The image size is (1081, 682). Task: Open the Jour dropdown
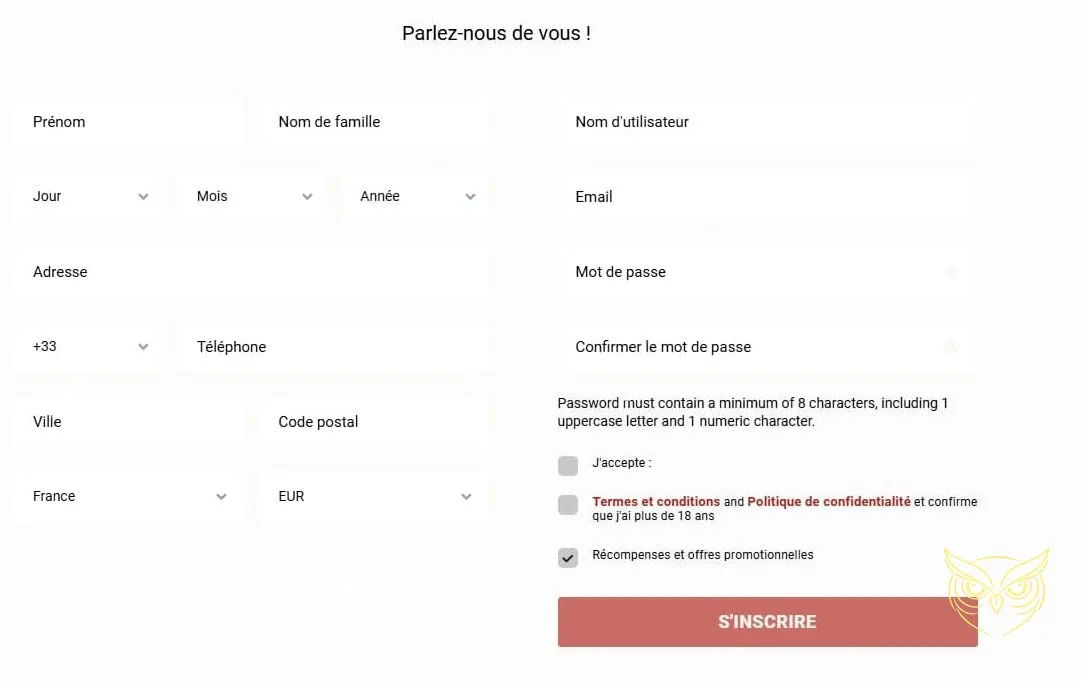(x=143, y=196)
